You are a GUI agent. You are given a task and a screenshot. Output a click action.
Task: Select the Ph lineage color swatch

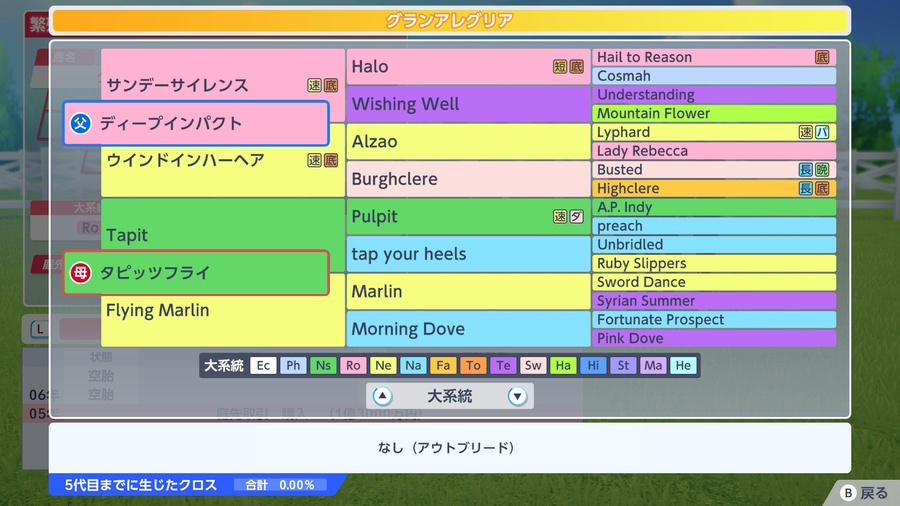(293, 365)
